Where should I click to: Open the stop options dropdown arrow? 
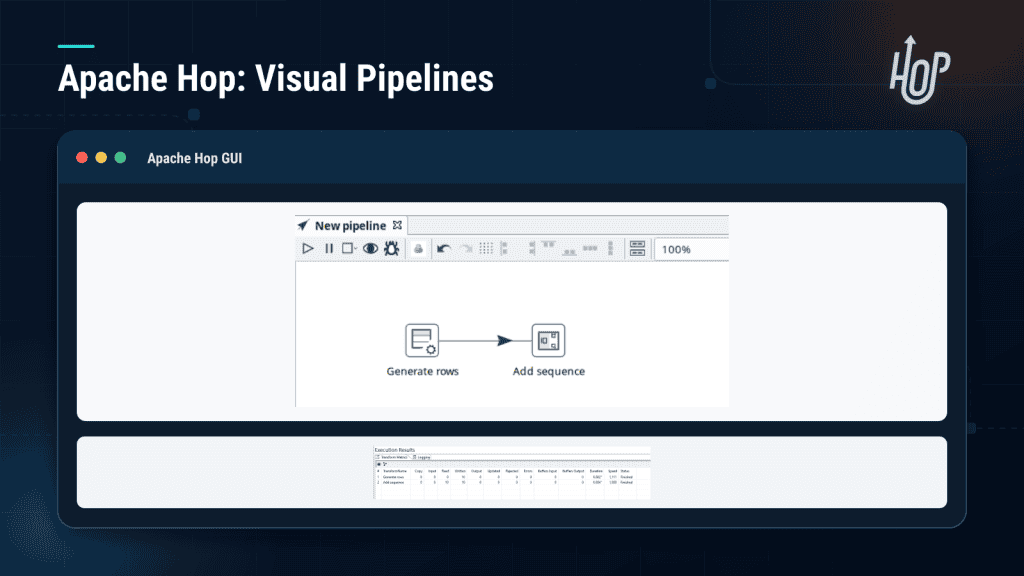click(356, 249)
